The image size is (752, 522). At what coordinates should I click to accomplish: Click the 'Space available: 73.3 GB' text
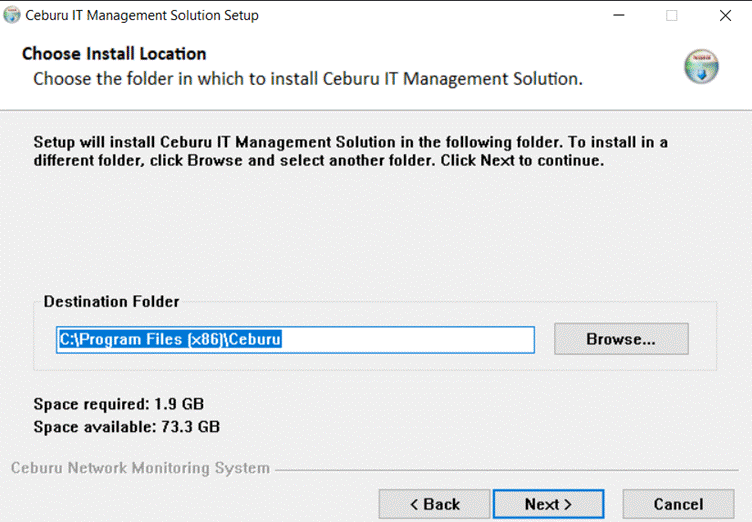(x=127, y=427)
